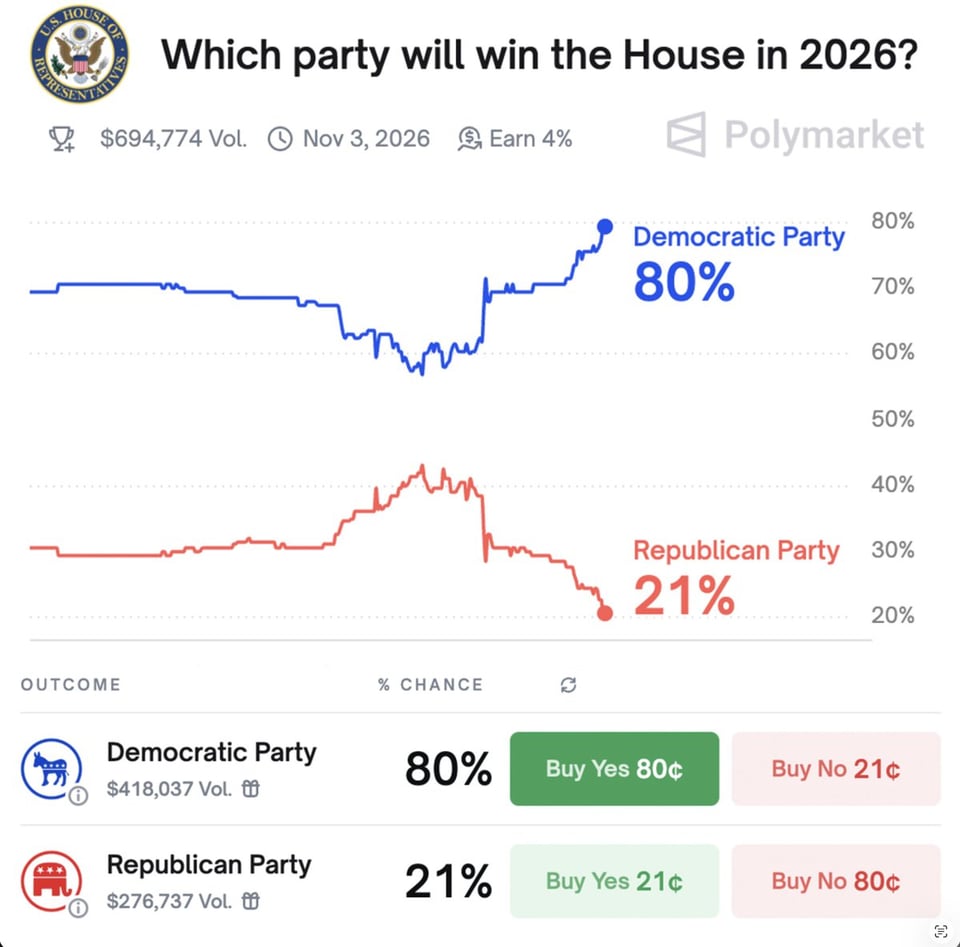Buy Yes at 21¢ for Republican Party
This screenshot has height=947, width=960.
613,881
